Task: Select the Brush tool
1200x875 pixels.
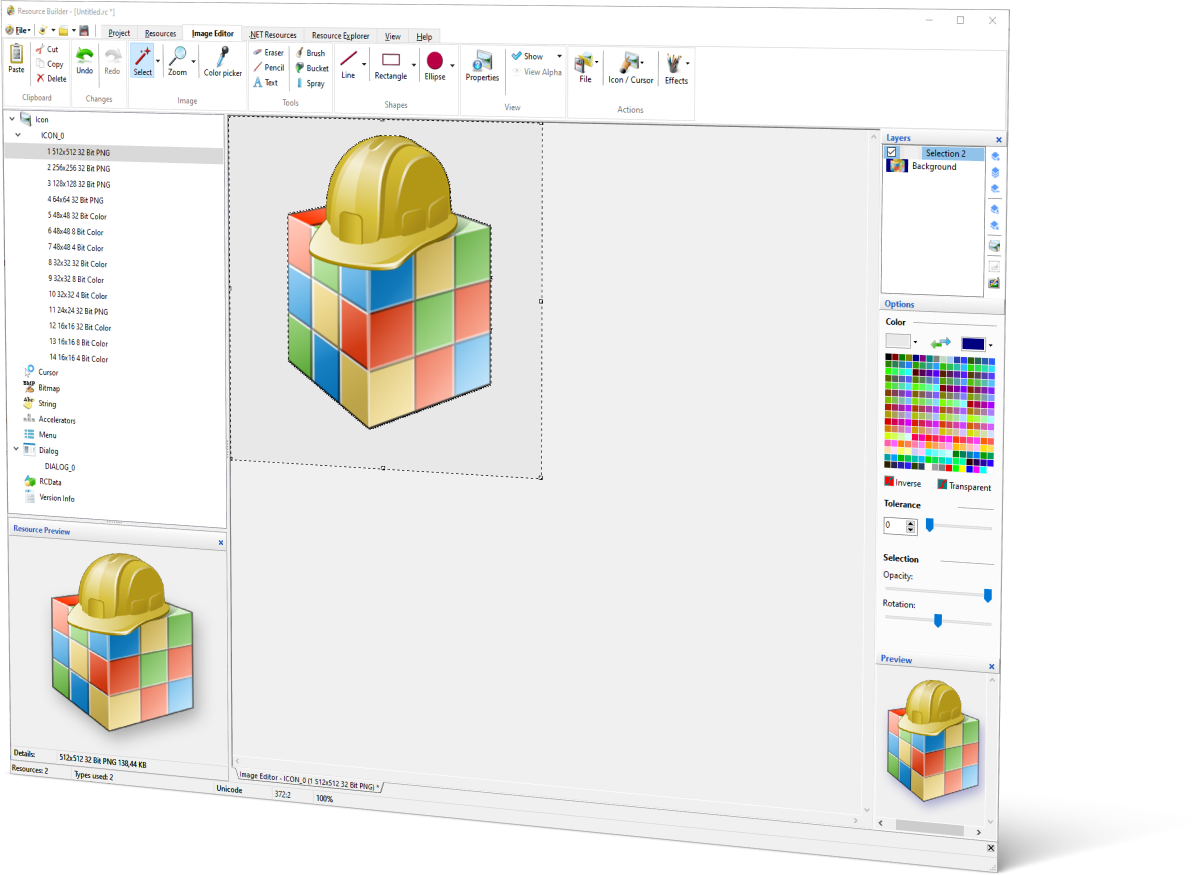Action: point(310,53)
